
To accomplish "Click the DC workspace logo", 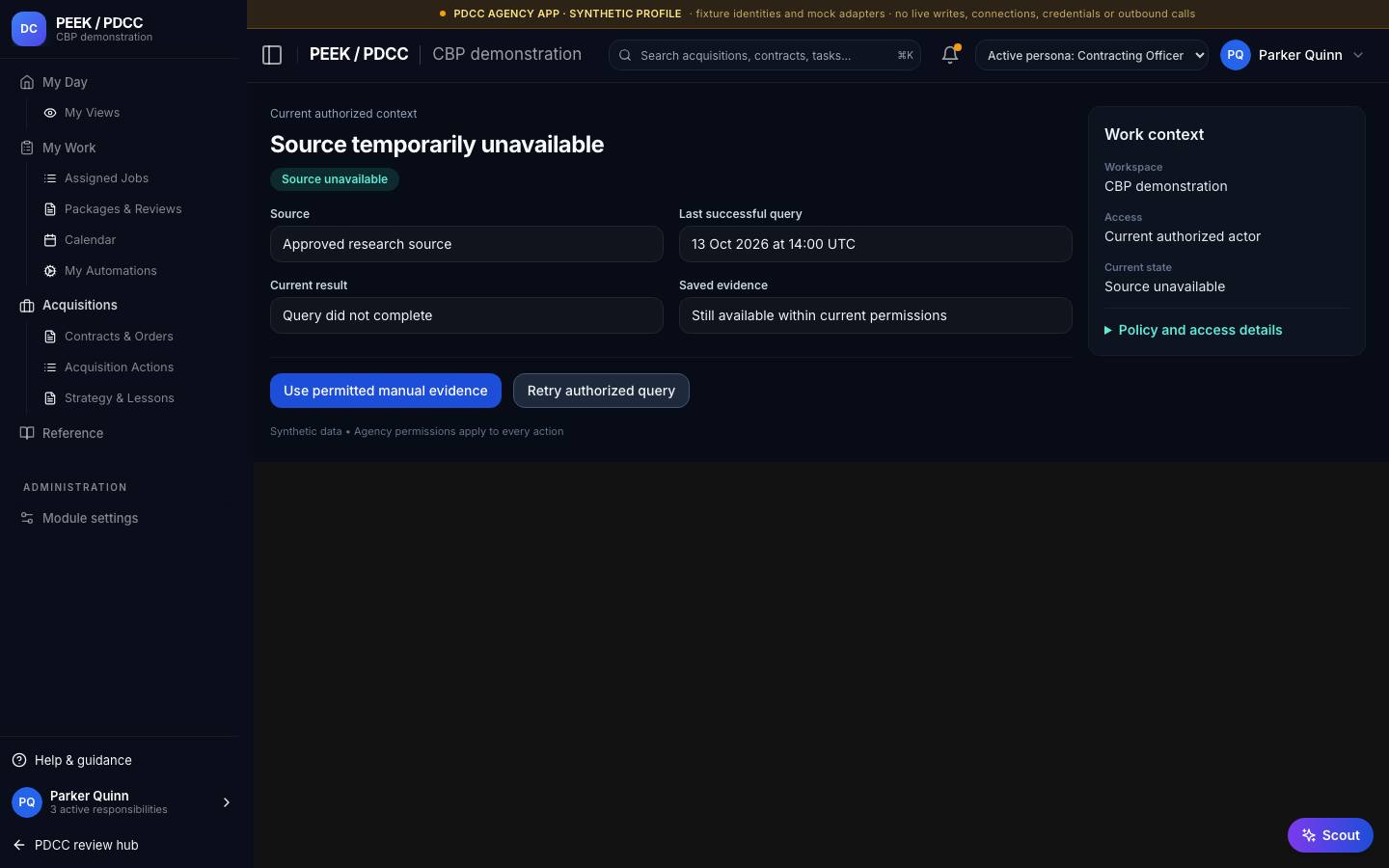I will tap(29, 29).
